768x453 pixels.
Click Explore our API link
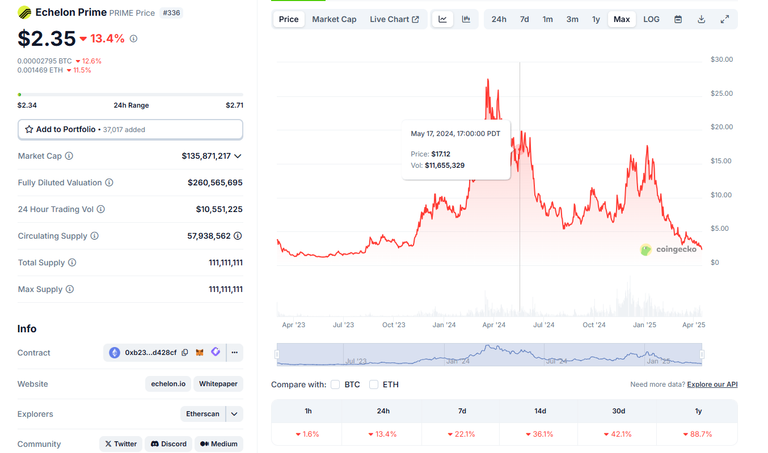[712, 384]
